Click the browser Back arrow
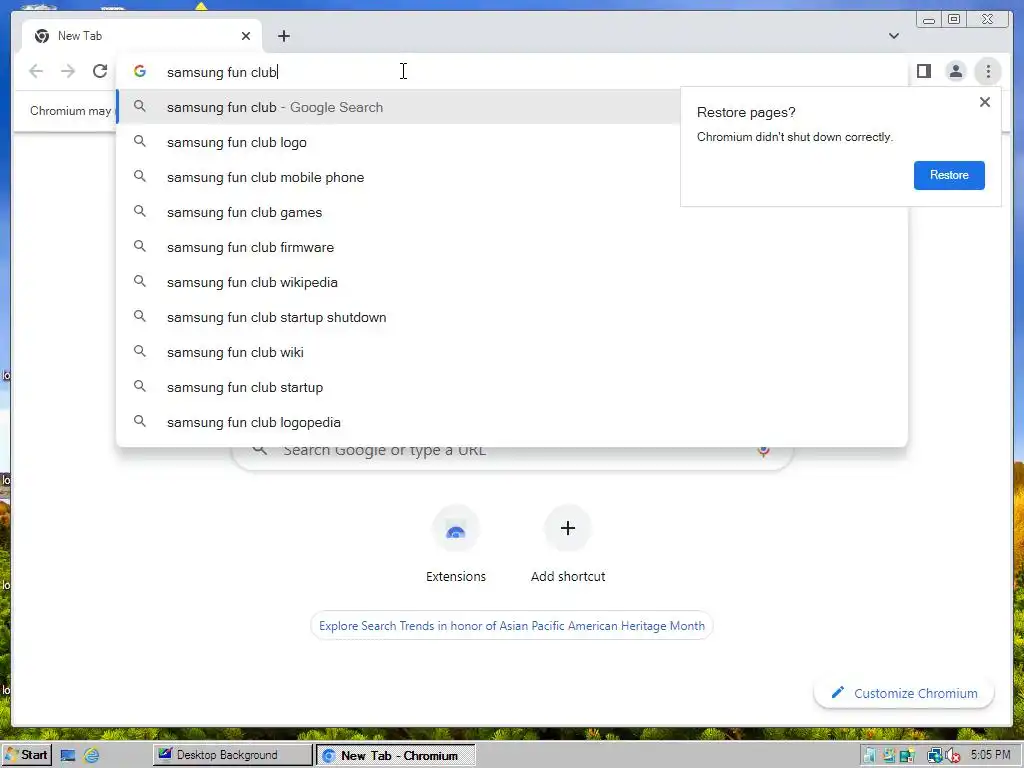Image resolution: width=1024 pixels, height=768 pixels. 36,71
